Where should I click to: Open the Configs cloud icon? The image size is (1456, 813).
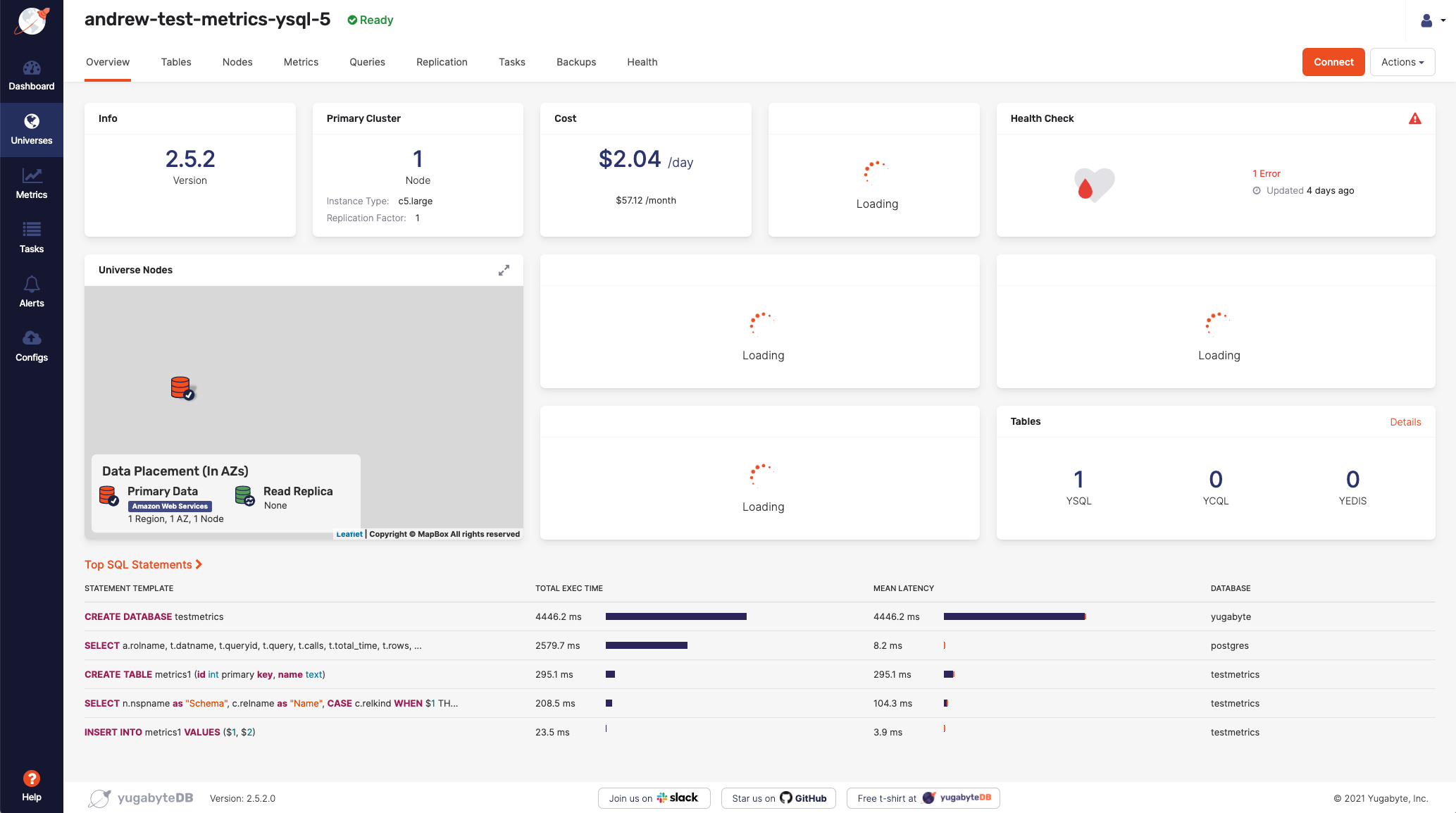tap(32, 344)
